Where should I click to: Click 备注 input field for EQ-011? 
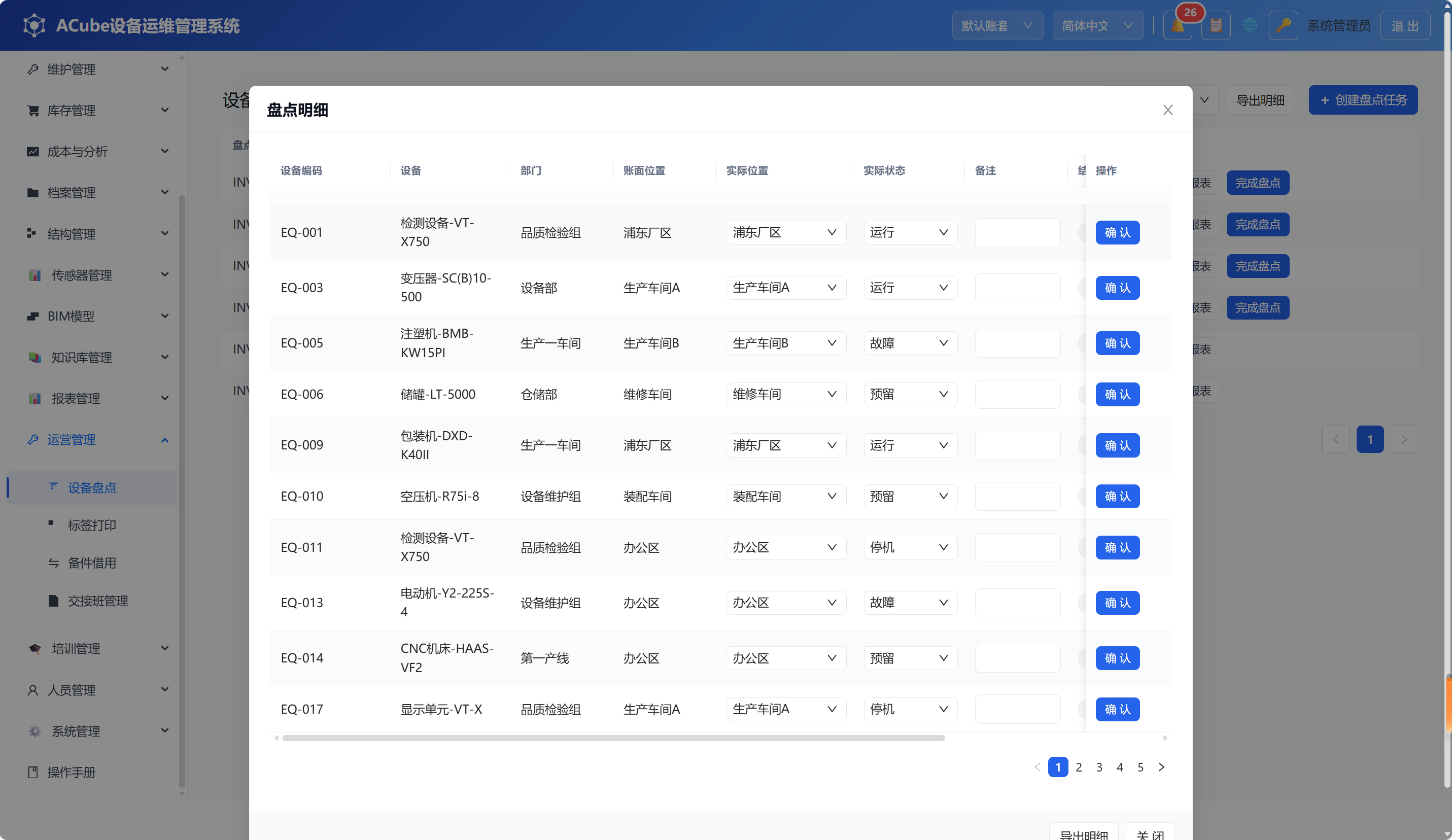(x=1018, y=547)
